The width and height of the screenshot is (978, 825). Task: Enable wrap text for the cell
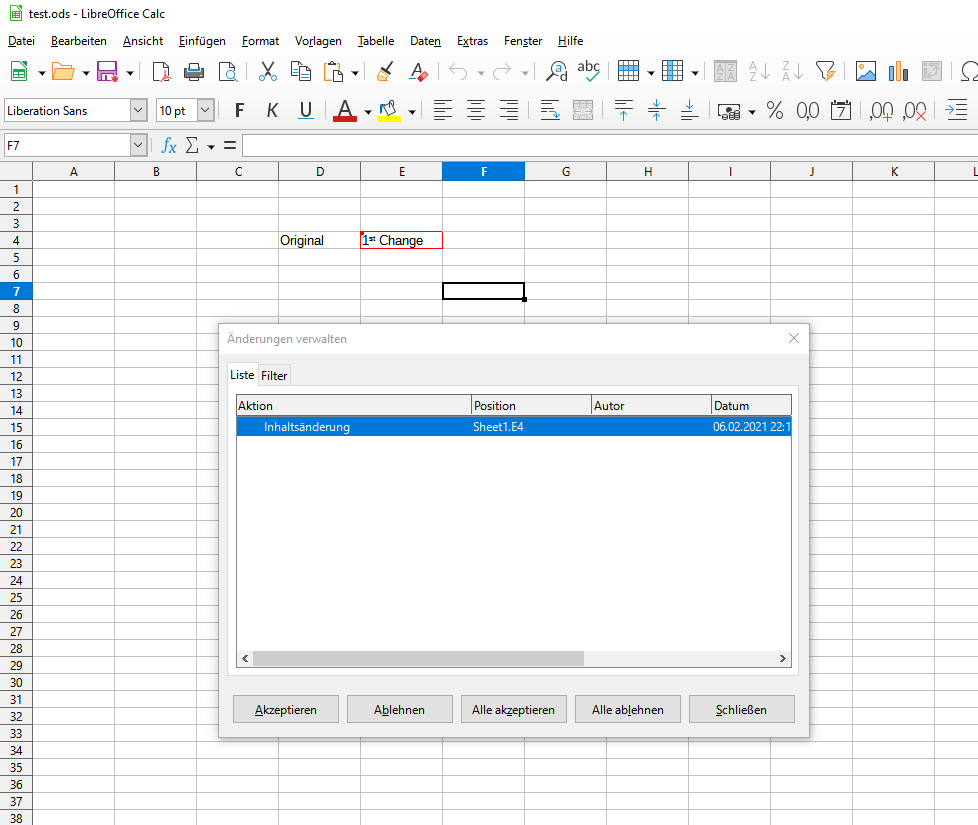550,110
